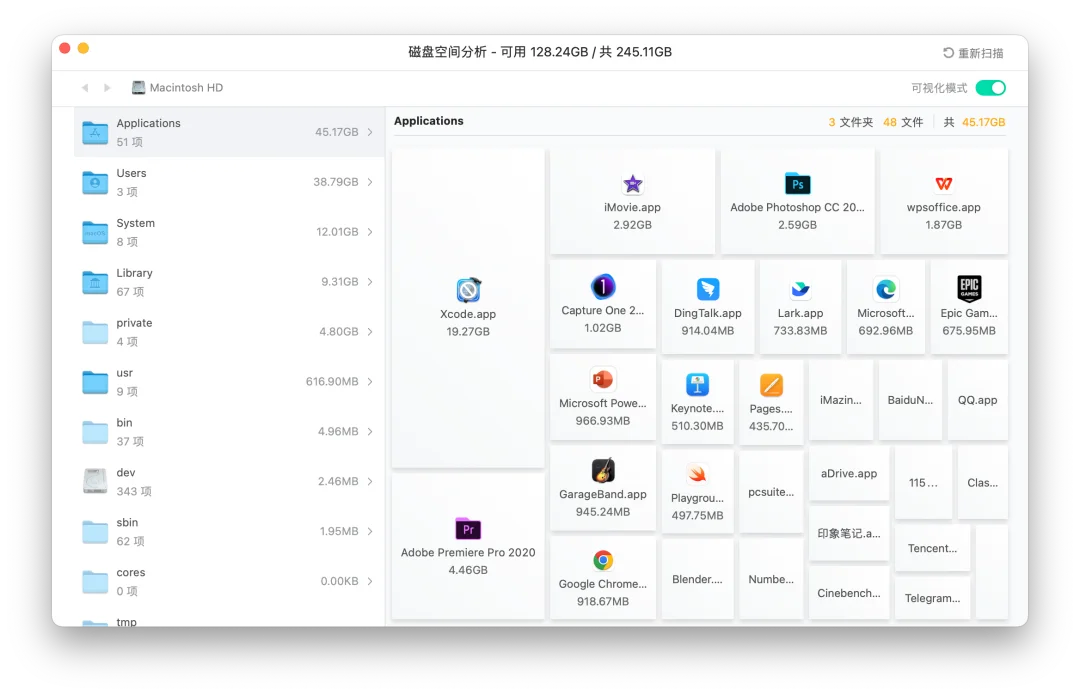Open the Numbers tile
The width and height of the screenshot is (1080, 695).
coord(771,579)
